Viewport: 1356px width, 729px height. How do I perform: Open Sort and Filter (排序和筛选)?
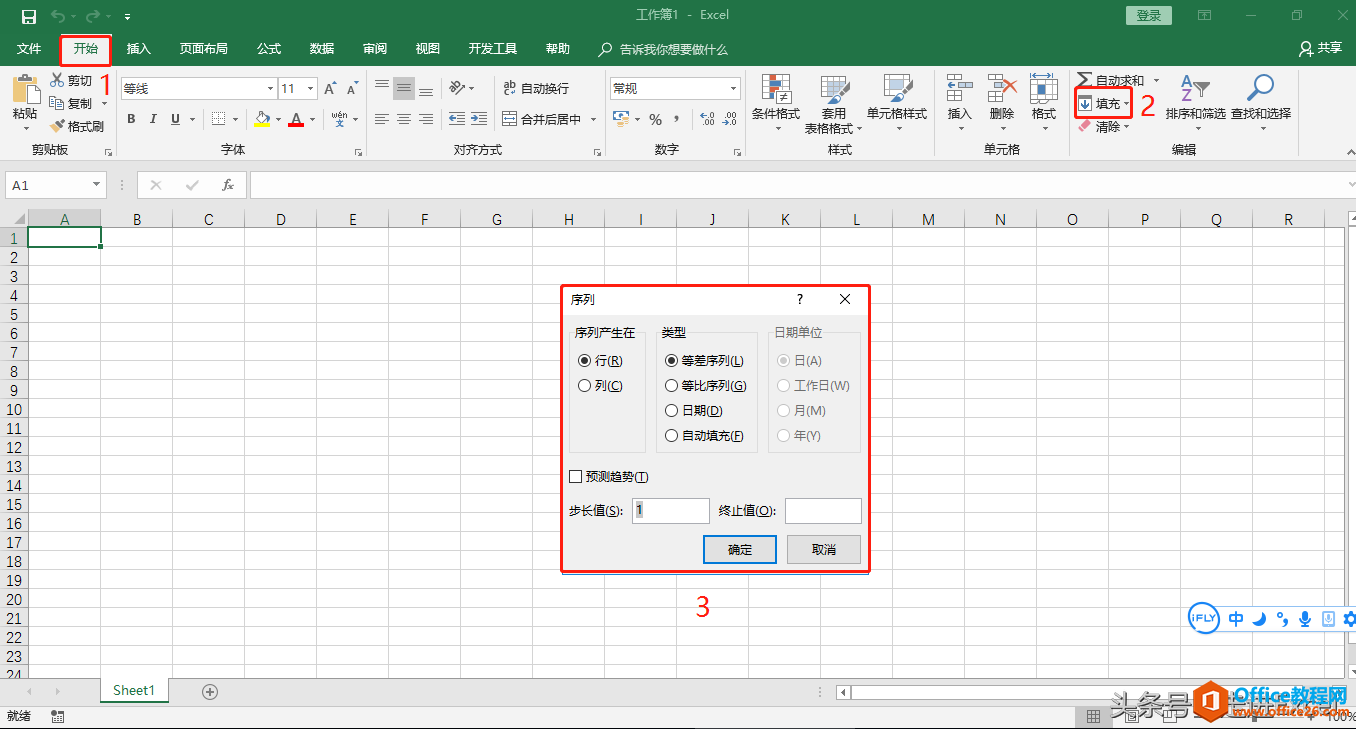pos(1195,103)
